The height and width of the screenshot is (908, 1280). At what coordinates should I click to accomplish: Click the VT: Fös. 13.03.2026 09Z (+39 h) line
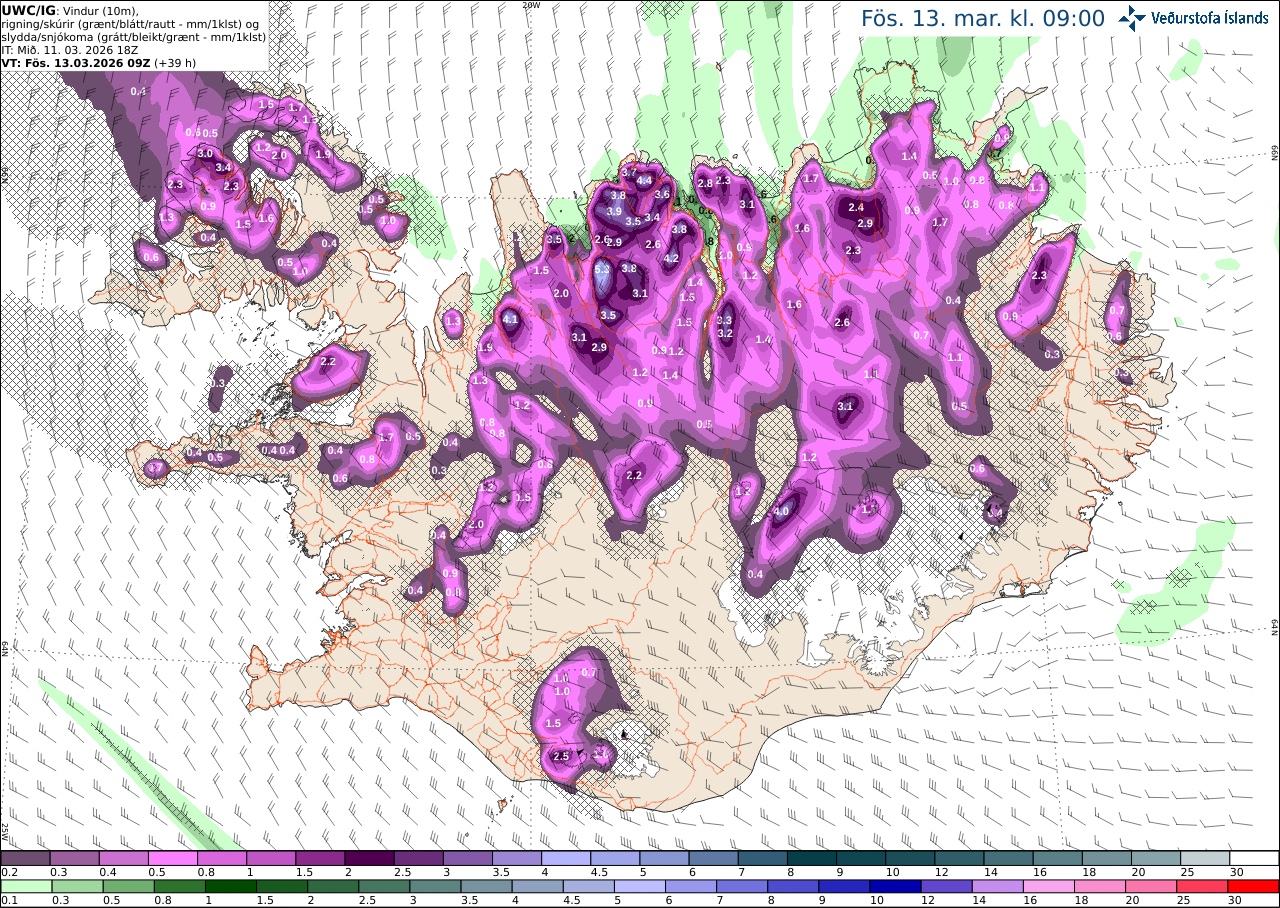(99, 62)
